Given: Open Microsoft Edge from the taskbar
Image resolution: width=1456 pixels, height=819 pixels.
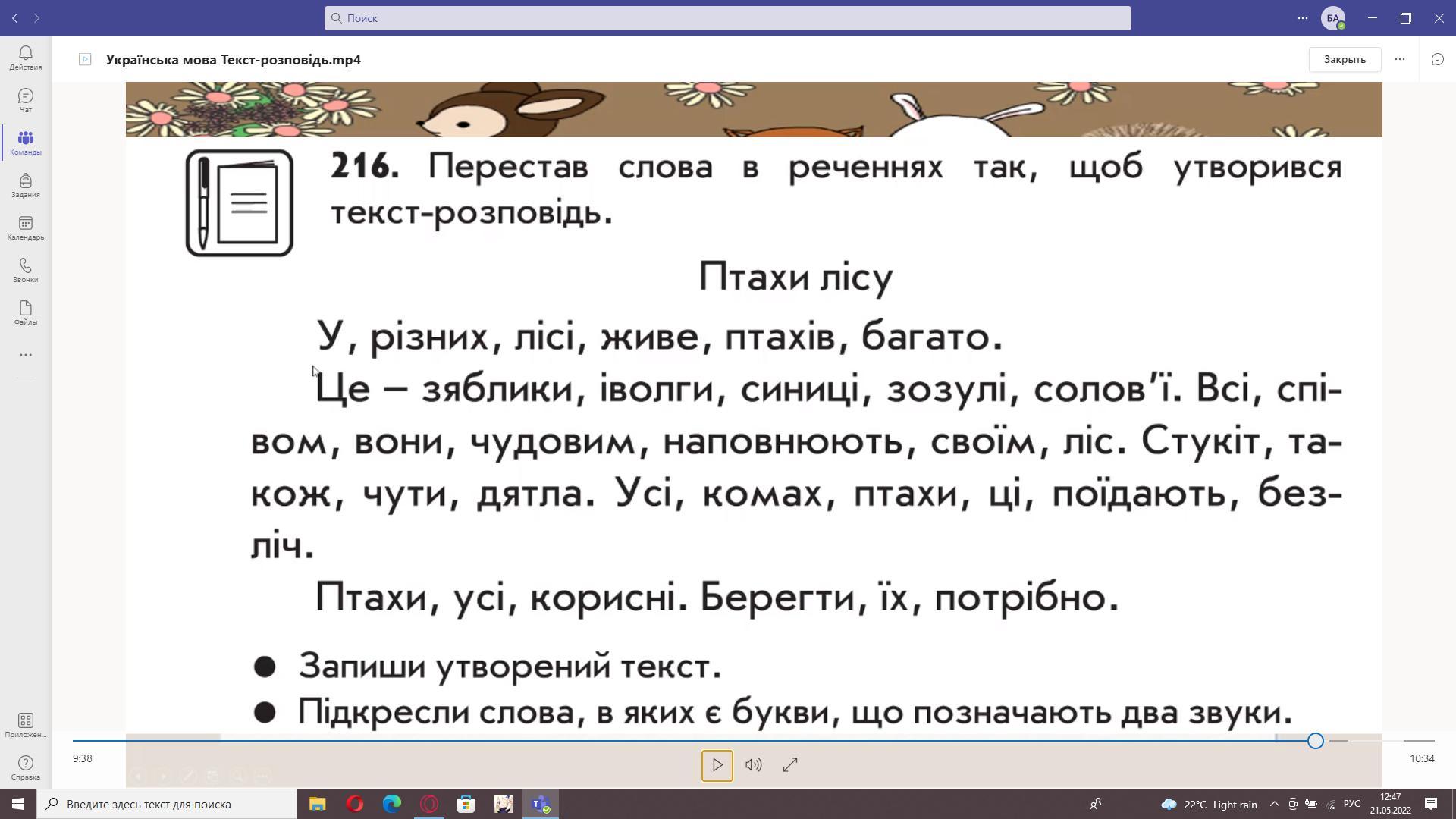Looking at the screenshot, I should click(x=392, y=804).
